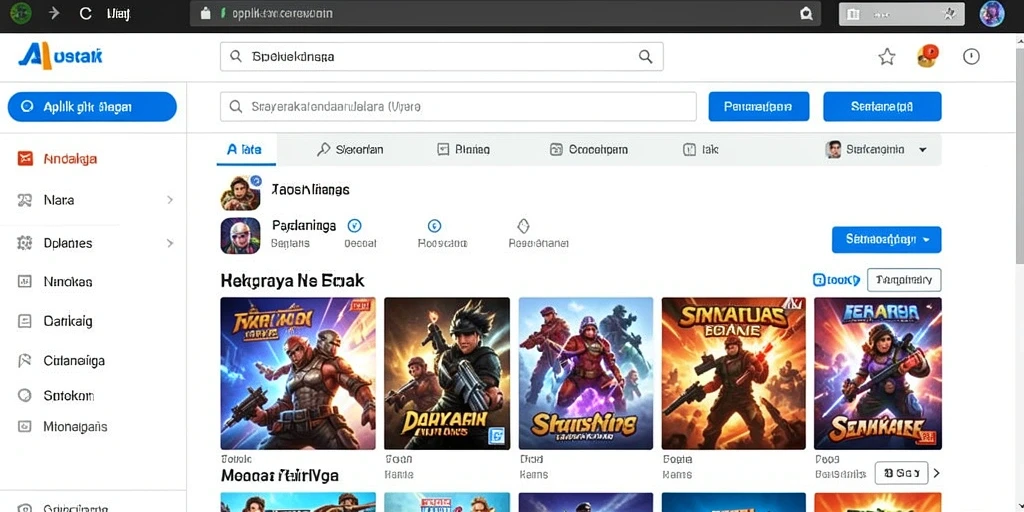
Task: Click the Roosodan circle icon
Action: [x=434, y=226]
